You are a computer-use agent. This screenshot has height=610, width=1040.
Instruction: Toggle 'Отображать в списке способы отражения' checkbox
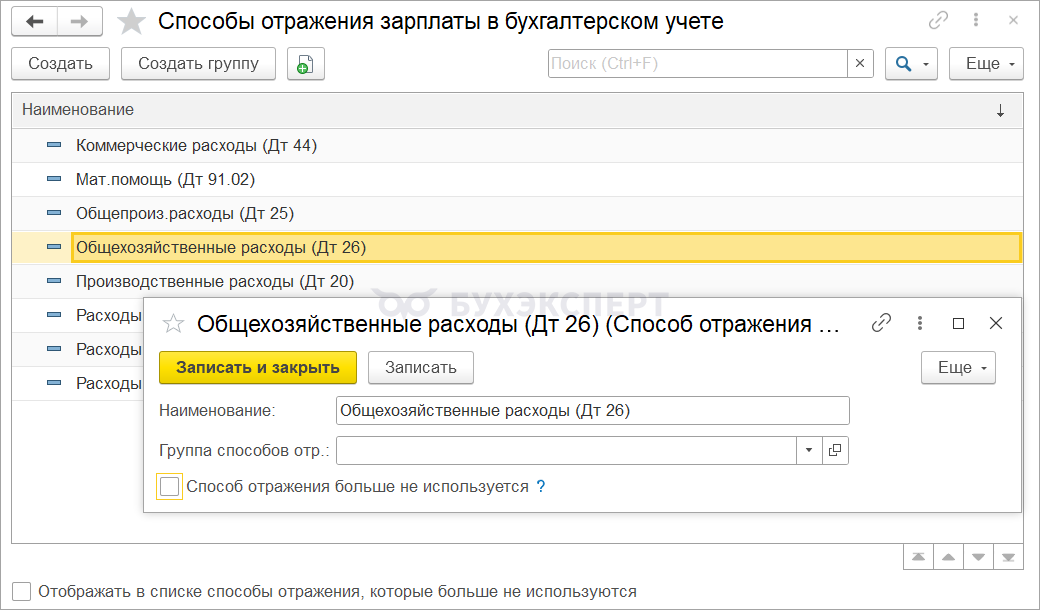(22, 591)
